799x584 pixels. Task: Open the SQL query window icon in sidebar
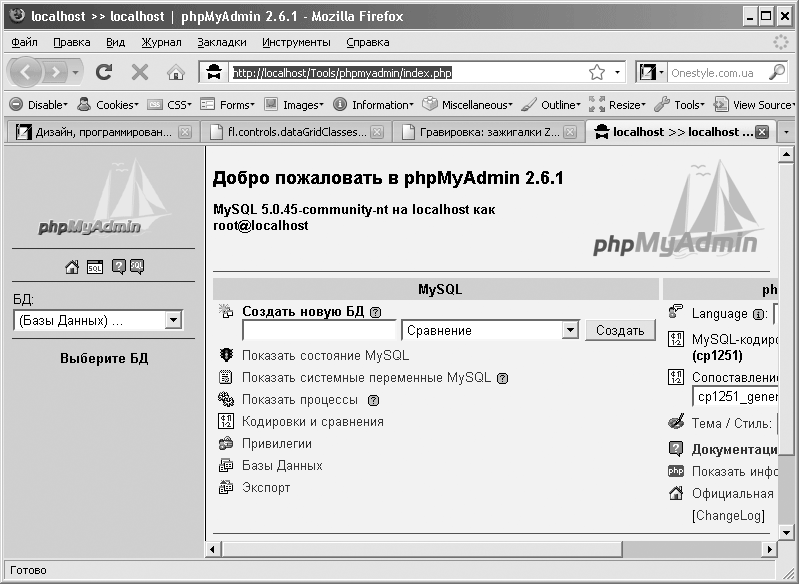tap(95, 267)
